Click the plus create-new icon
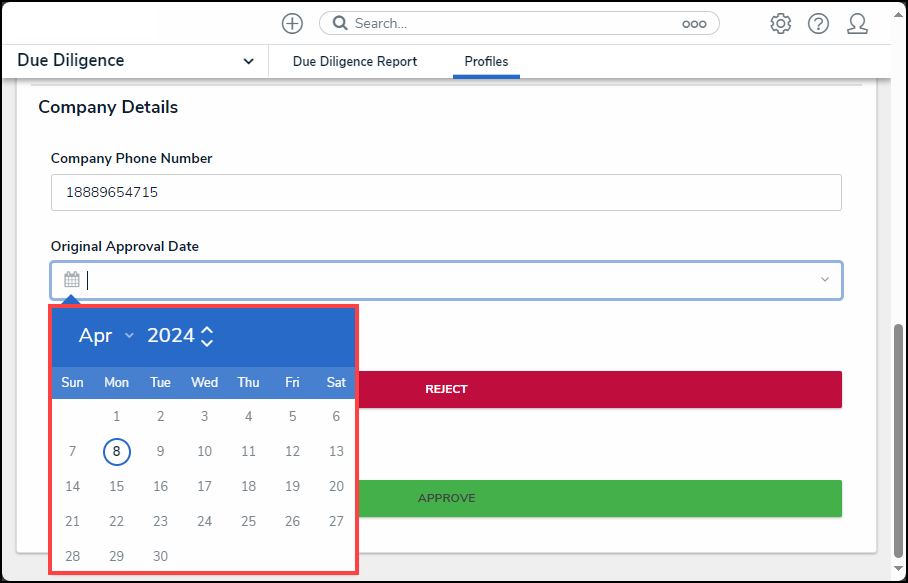Screen dimensions: 908x583 coord(292,24)
